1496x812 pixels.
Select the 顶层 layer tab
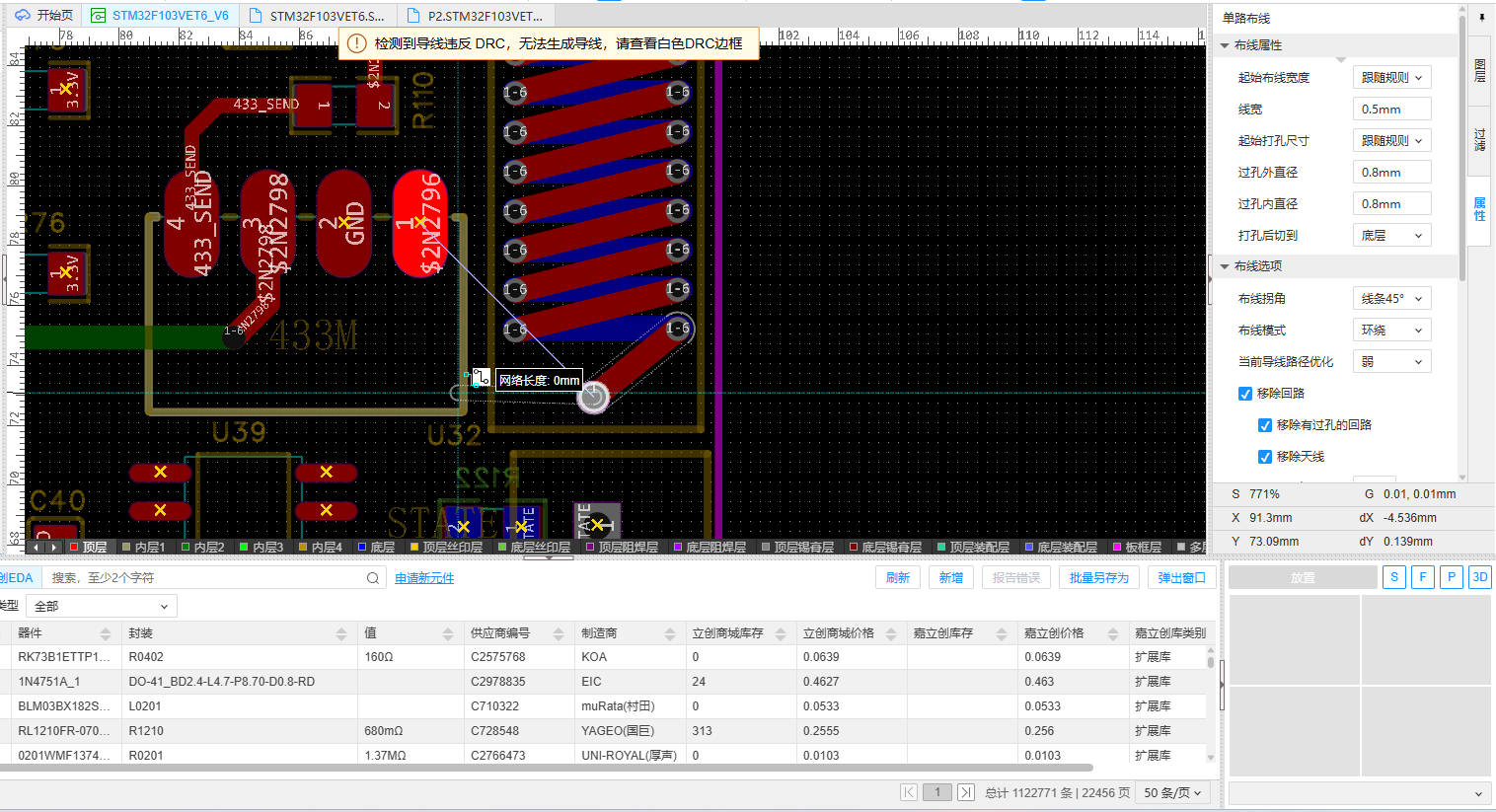(89, 547)
